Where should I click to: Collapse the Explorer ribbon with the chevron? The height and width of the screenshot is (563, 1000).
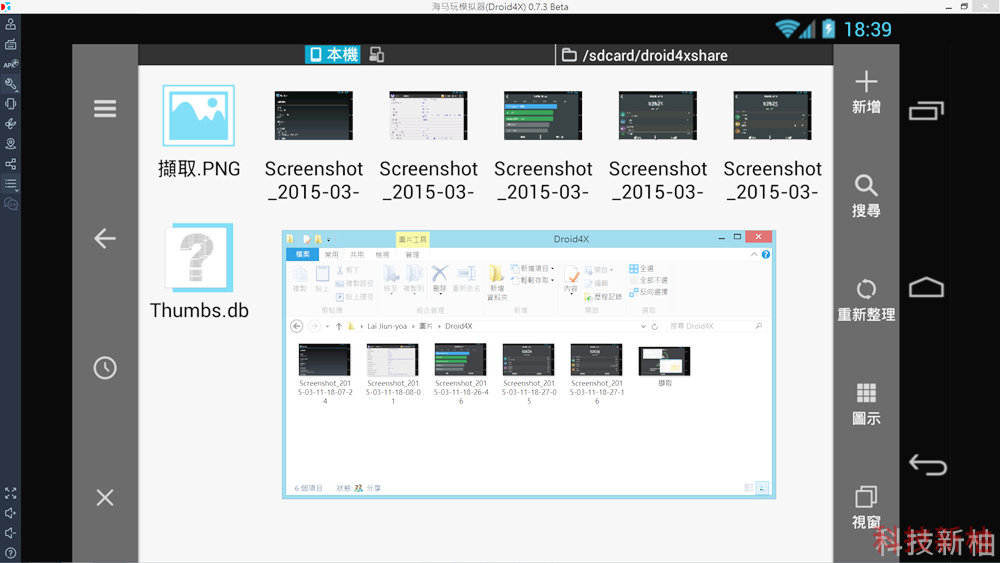pyautogui.click(x=754, y=254)
